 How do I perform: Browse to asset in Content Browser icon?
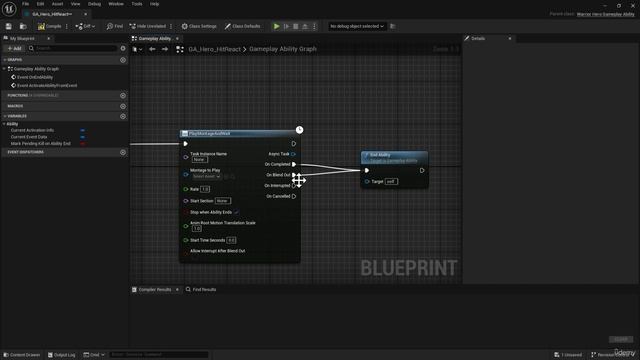tap(23, 26)
